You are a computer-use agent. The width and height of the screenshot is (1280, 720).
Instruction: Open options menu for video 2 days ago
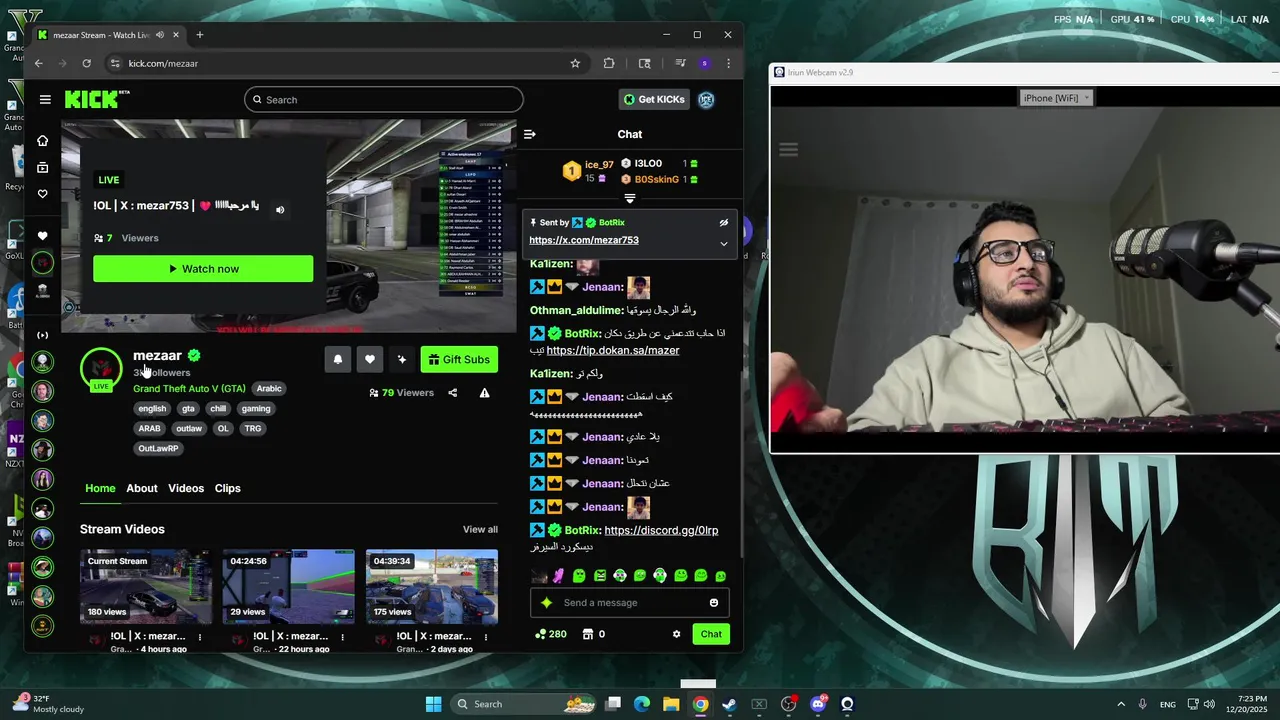486,637
